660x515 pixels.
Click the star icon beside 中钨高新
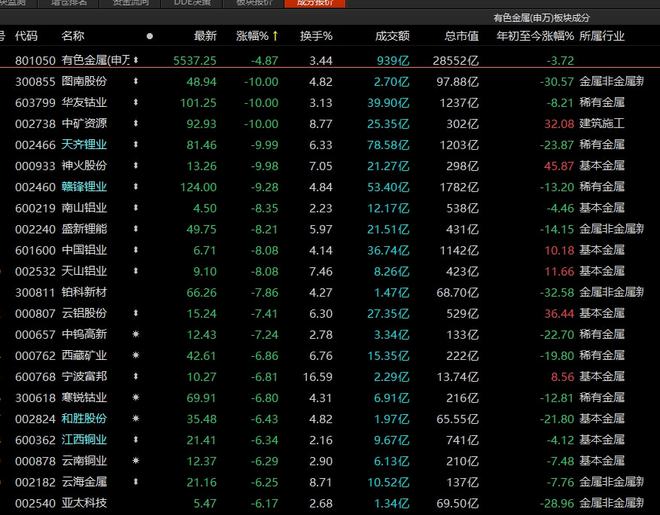tap(136, 334)
